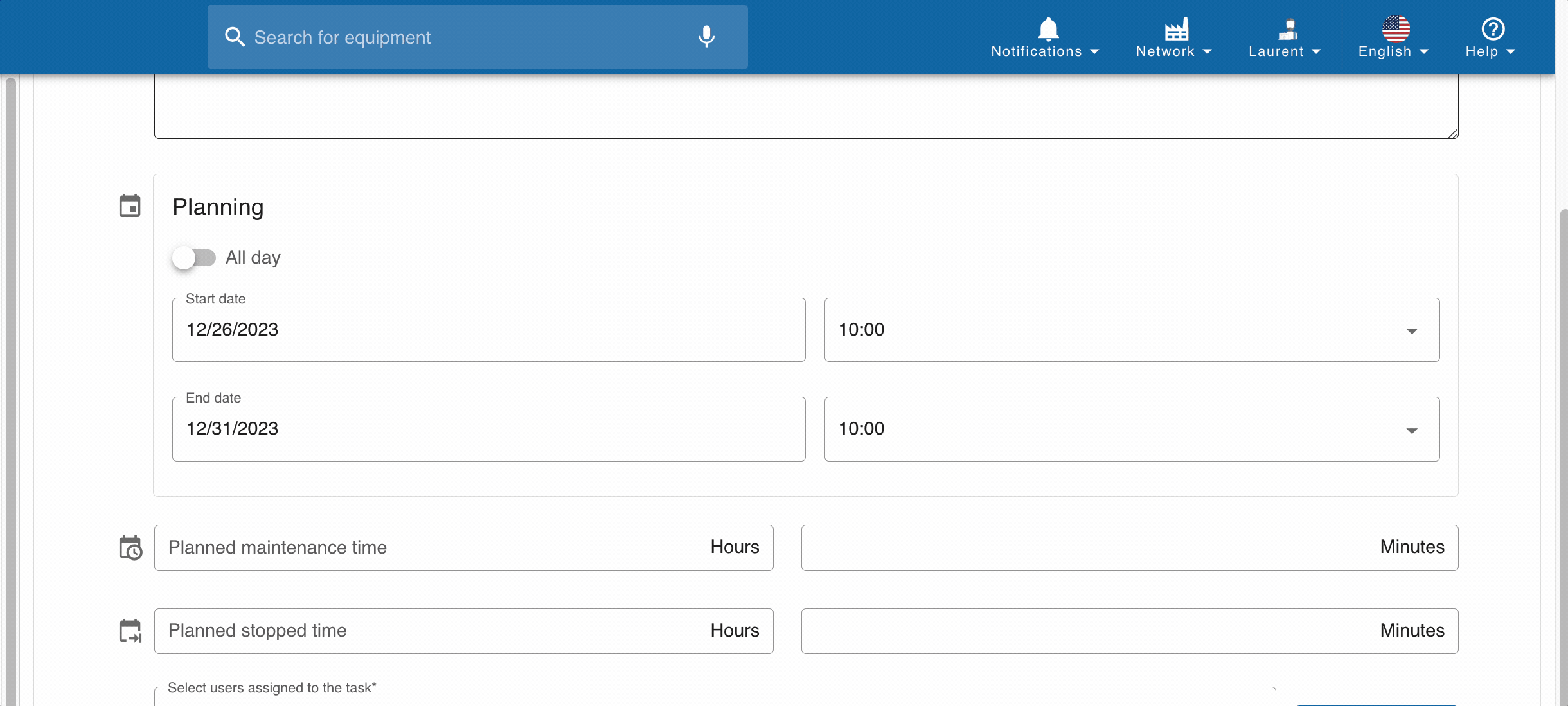Click the Start date field 12/26/2023
This screenshot has width=1568, height=706.
488,330
